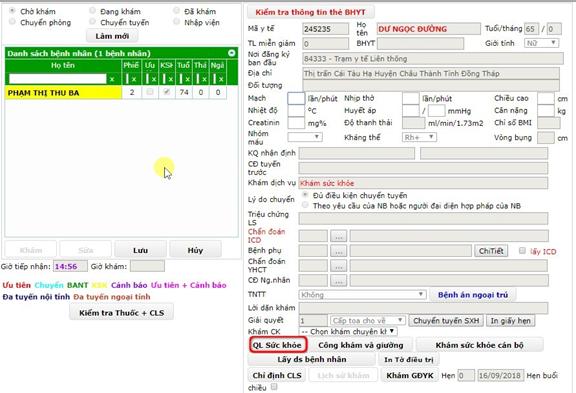
Task: Collapse the Danh sách bệnh nhân panel icon
Action: [231, 53]
